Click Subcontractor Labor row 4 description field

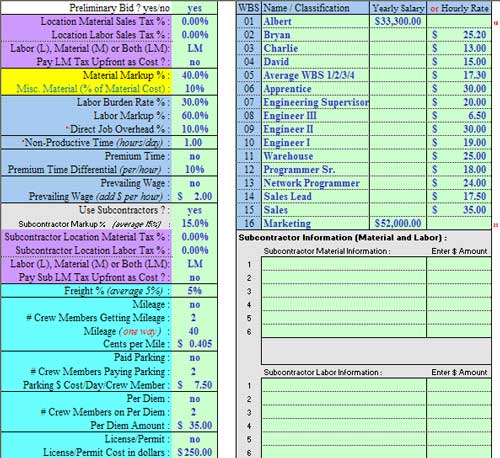tap(344, 426)
